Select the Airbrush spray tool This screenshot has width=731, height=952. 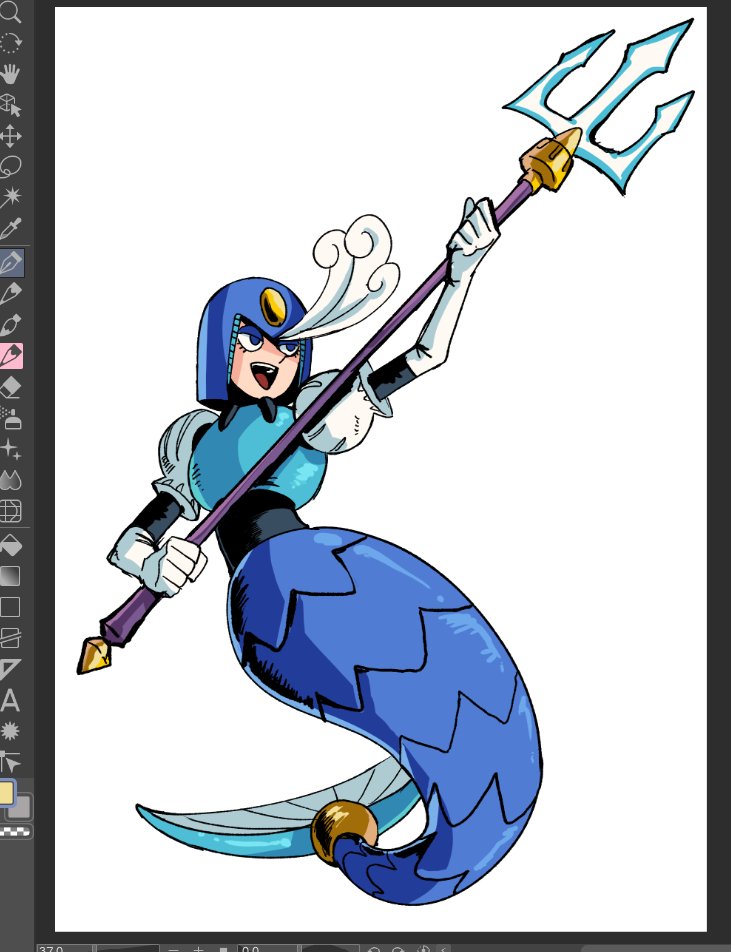pyautogui.click(x=10, y=419)
